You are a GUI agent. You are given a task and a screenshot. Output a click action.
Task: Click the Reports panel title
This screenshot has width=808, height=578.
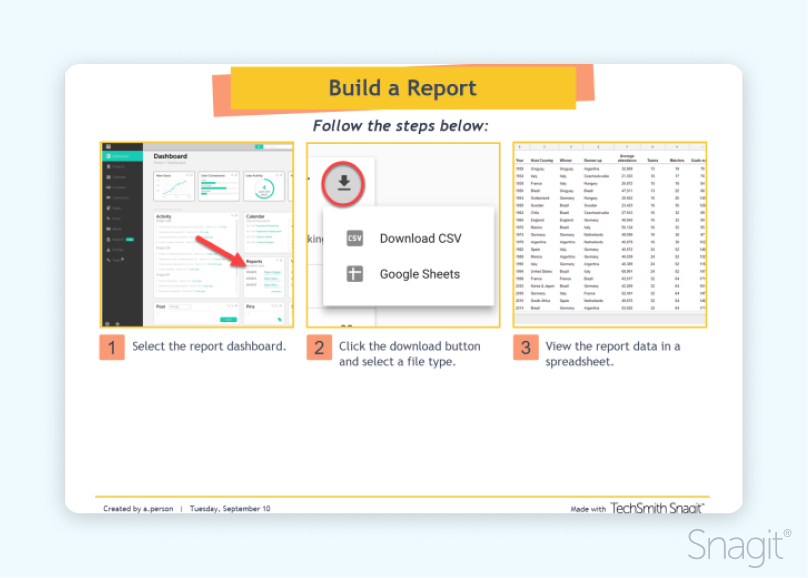tap(254, 262)
